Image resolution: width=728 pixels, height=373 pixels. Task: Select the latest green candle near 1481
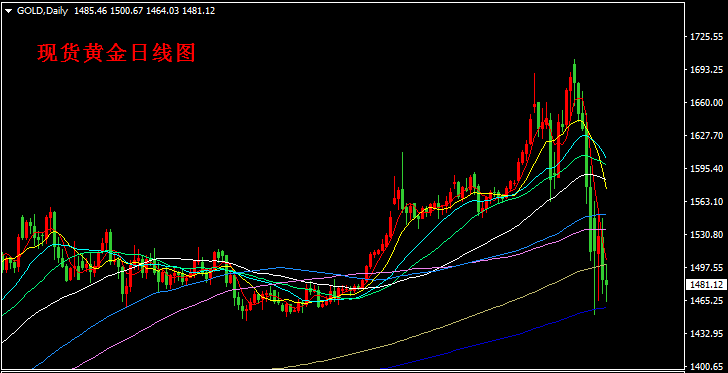tap(607, 282)
